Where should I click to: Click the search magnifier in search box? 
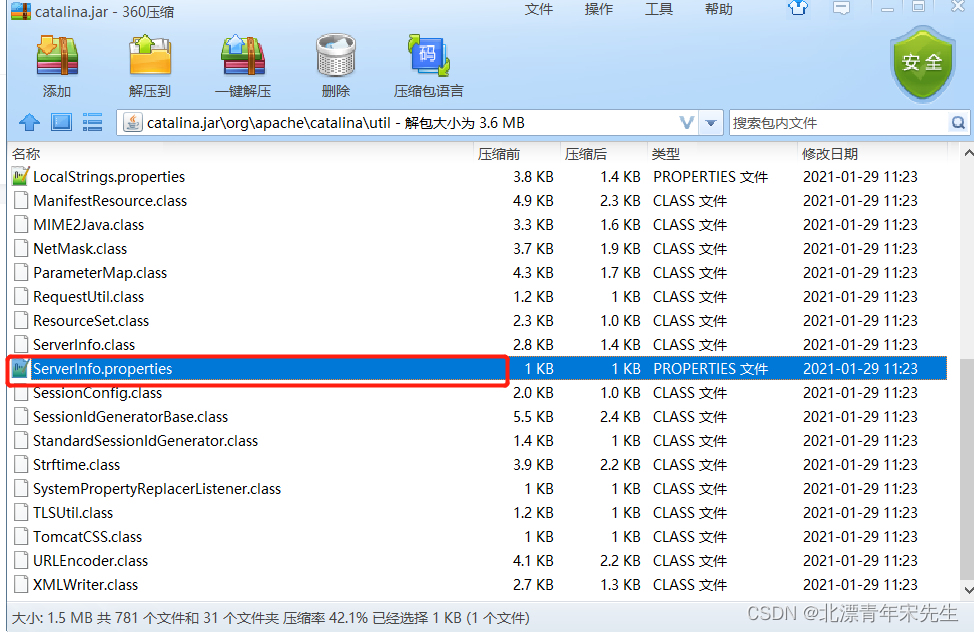pos(958,122)
